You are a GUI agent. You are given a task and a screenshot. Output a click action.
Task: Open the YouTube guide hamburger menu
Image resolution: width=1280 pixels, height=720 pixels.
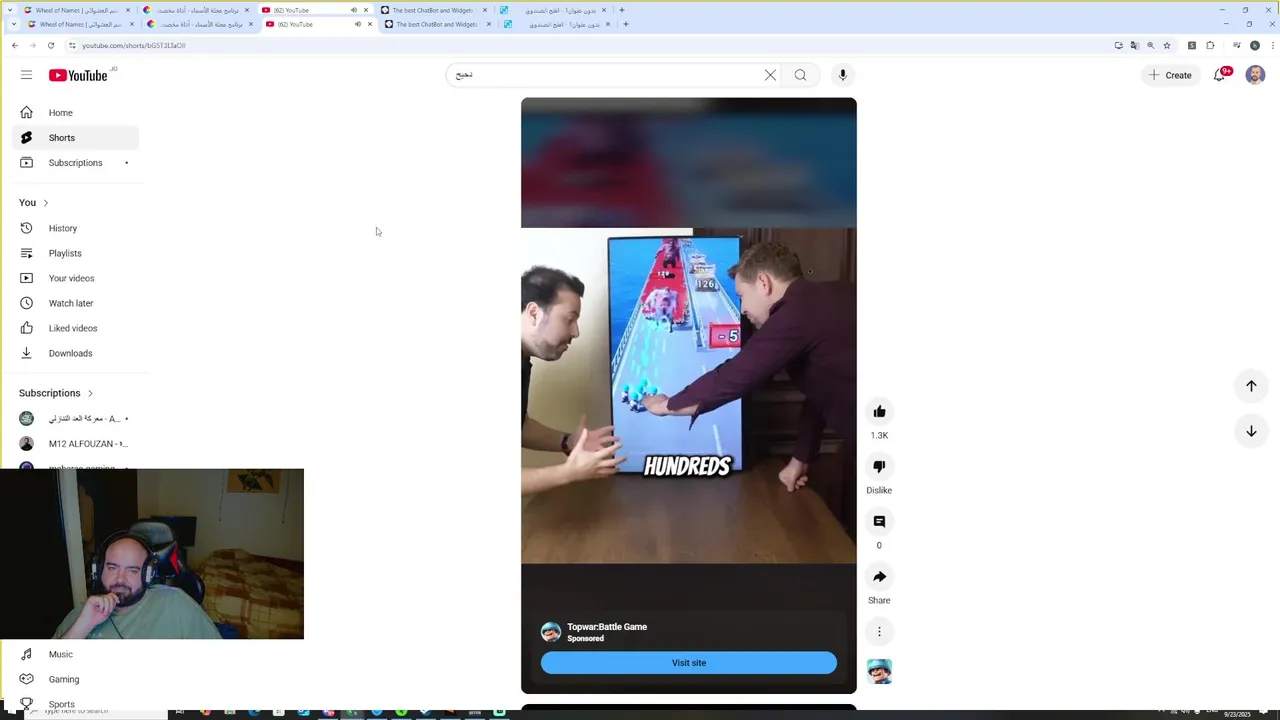26,75
